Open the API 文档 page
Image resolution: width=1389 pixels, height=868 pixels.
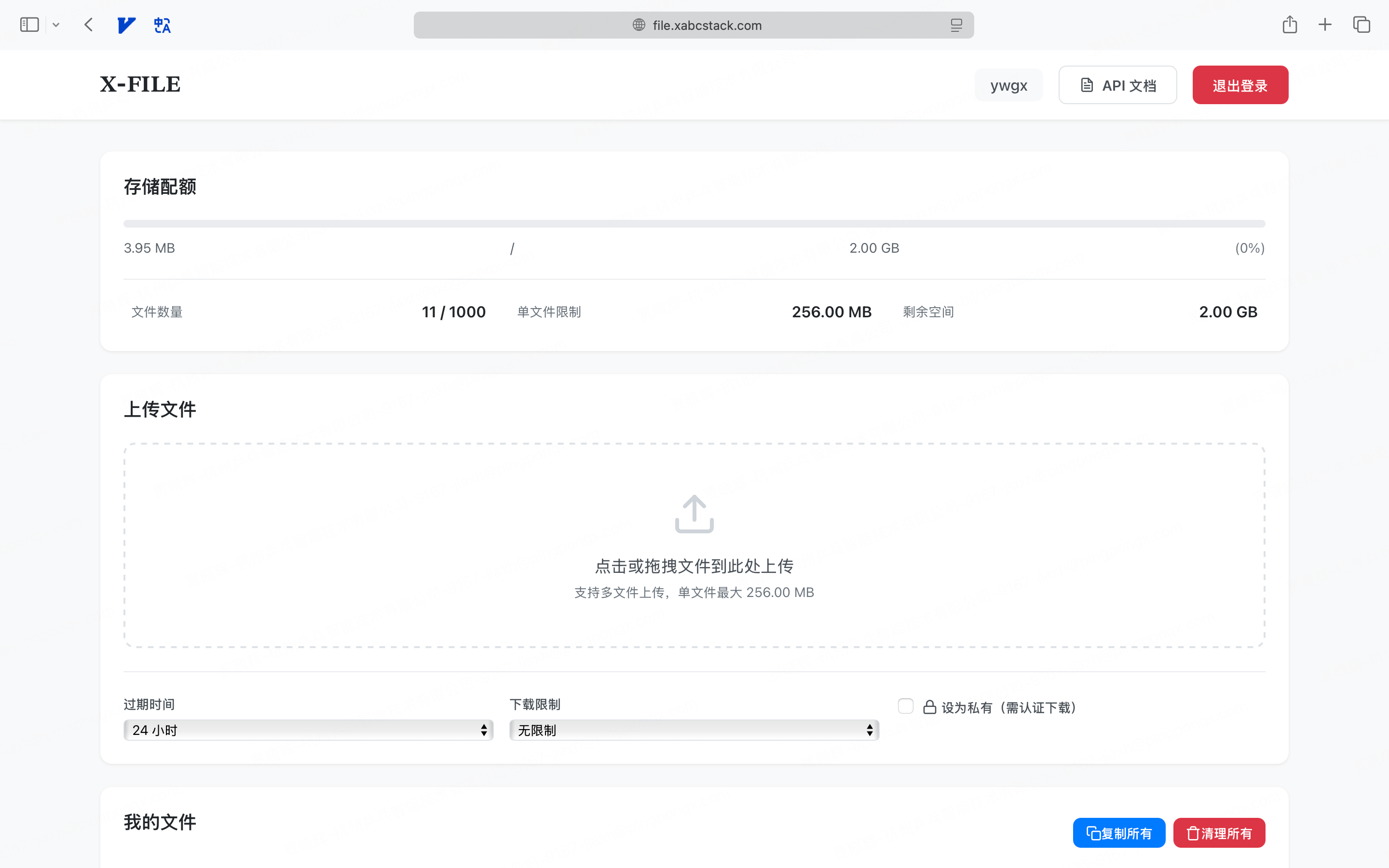click(1117, 85)
